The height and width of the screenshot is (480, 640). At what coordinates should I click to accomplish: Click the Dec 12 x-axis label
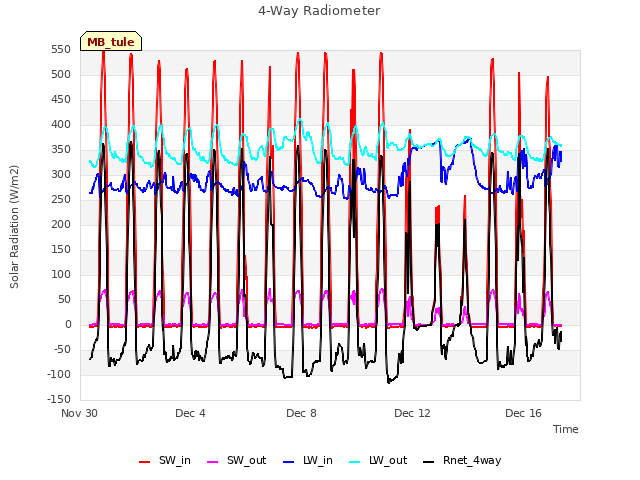pos(412,413)
